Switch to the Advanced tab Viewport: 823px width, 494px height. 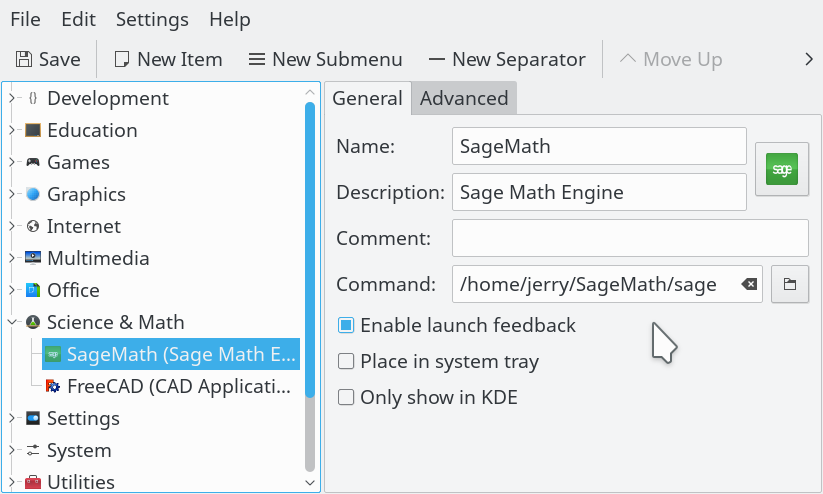click(463, 98)
